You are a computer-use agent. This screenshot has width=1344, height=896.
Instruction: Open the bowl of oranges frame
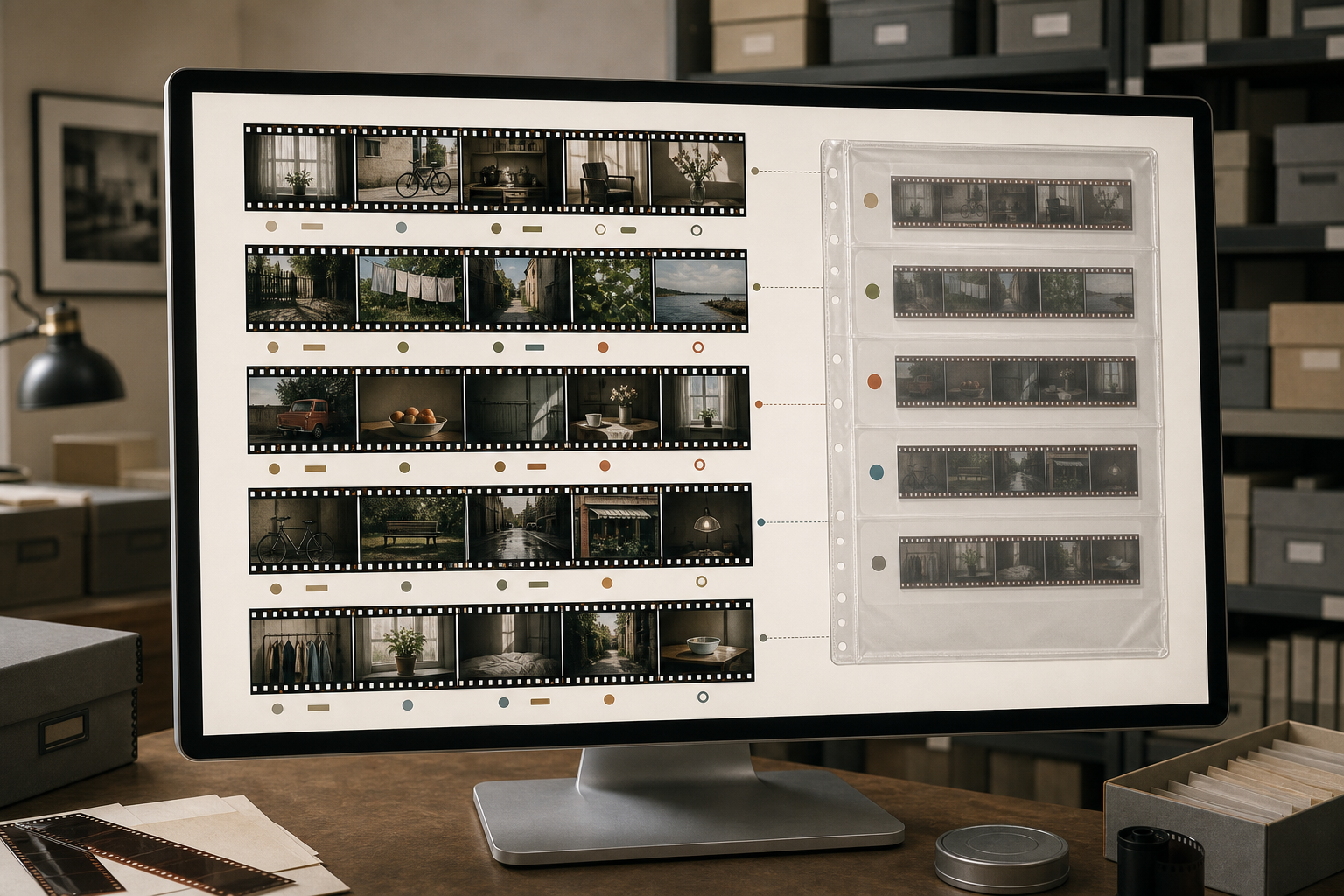click(410, 409)
